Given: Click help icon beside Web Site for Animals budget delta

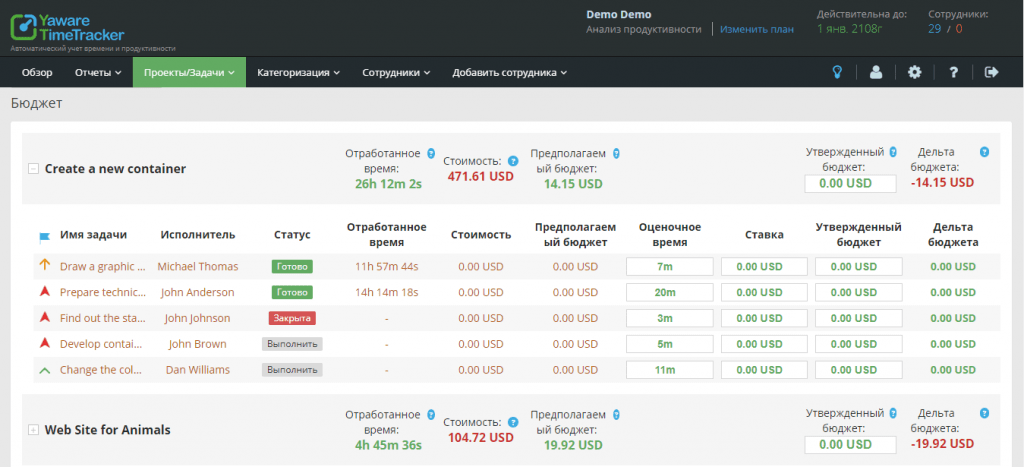Looking at the screenshot, I should coord(984,413).
